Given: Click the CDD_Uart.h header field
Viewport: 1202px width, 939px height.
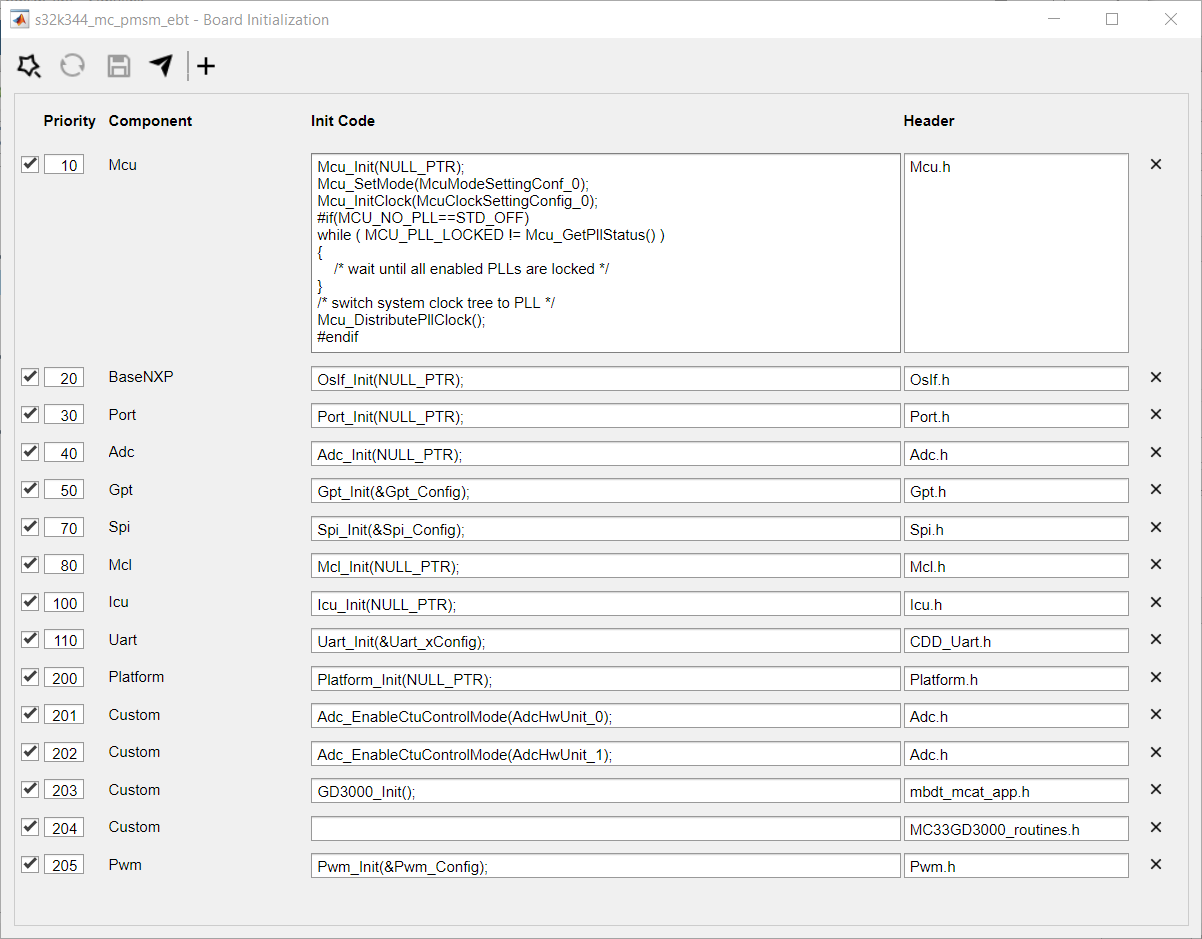Looking at the screenshot, I should (x=1015, y=640).
